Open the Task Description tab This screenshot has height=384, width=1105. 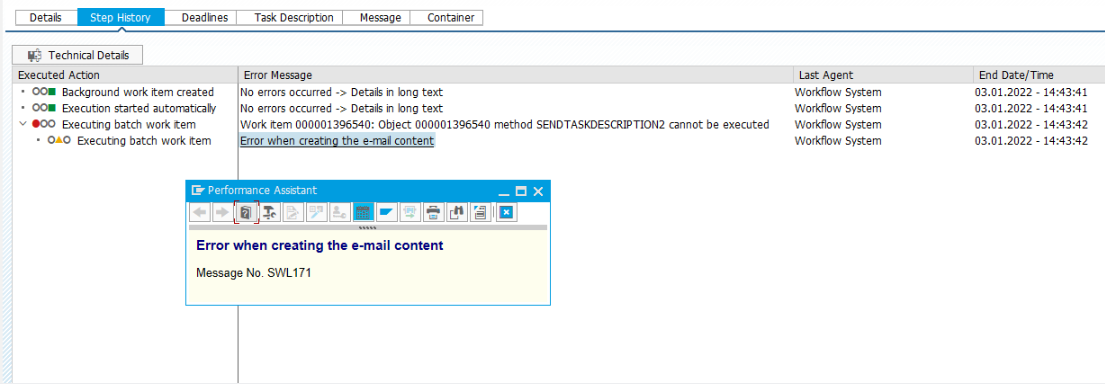(x=294, y=18)
